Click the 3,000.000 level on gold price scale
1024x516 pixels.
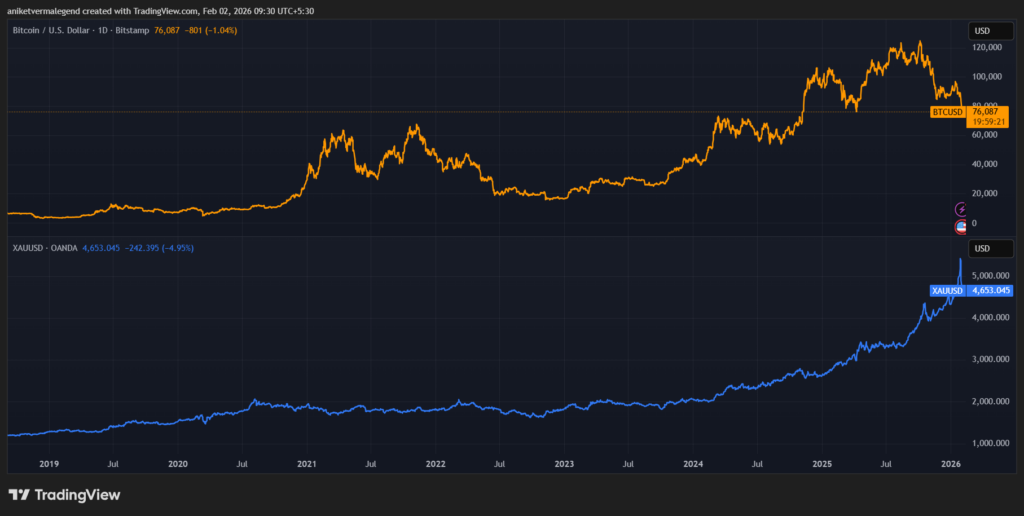coord(991,359)
